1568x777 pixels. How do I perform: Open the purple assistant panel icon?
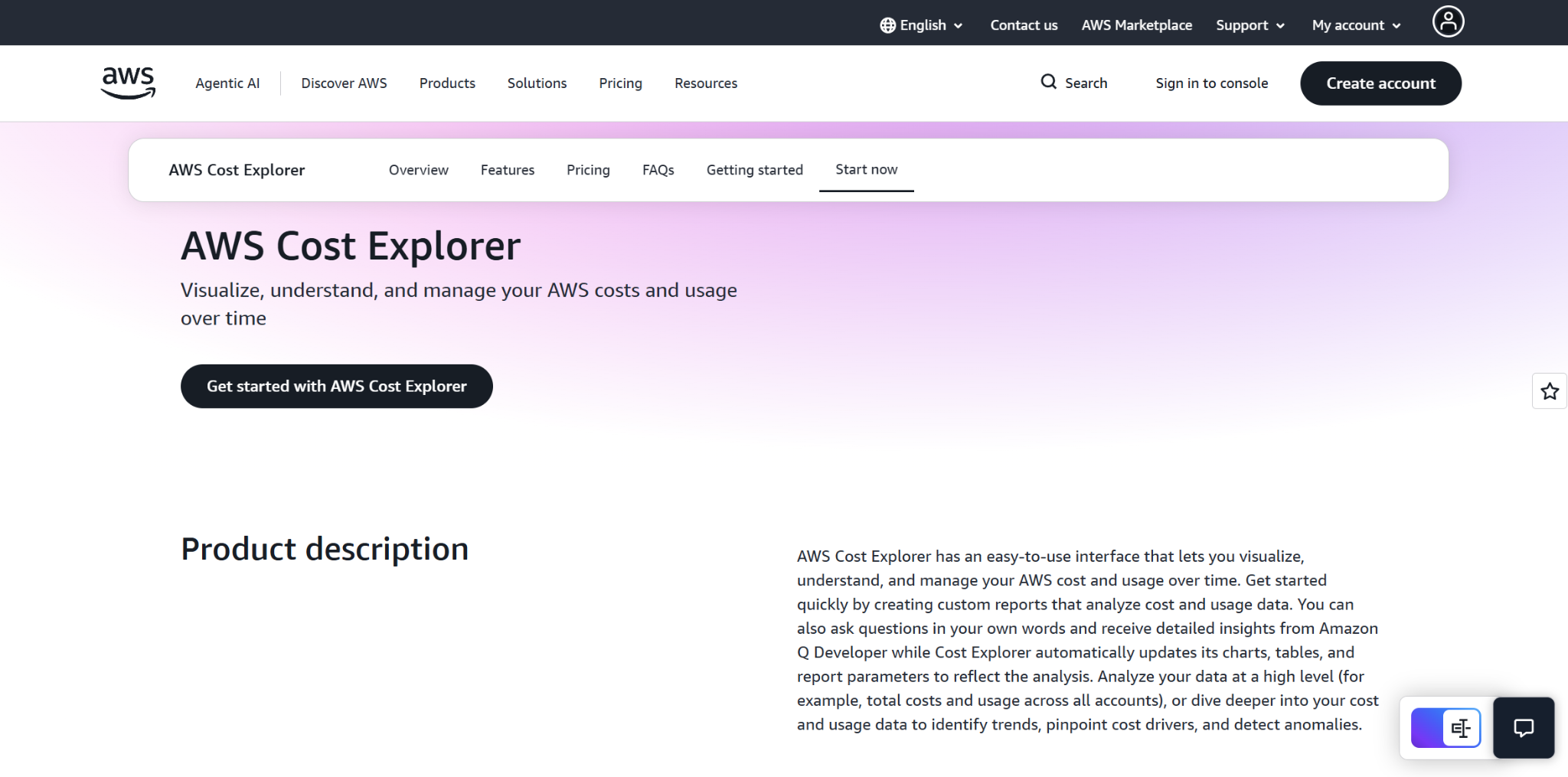point(1445,728)
